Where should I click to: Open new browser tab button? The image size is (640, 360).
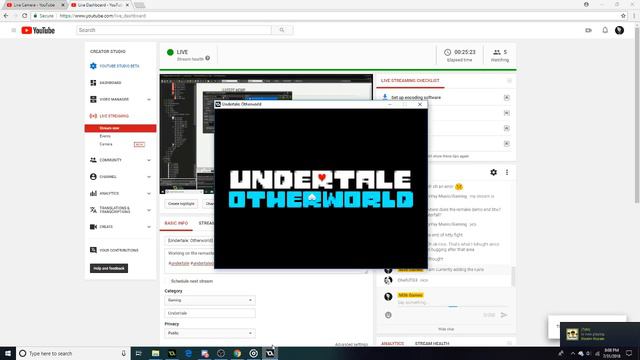139,5
